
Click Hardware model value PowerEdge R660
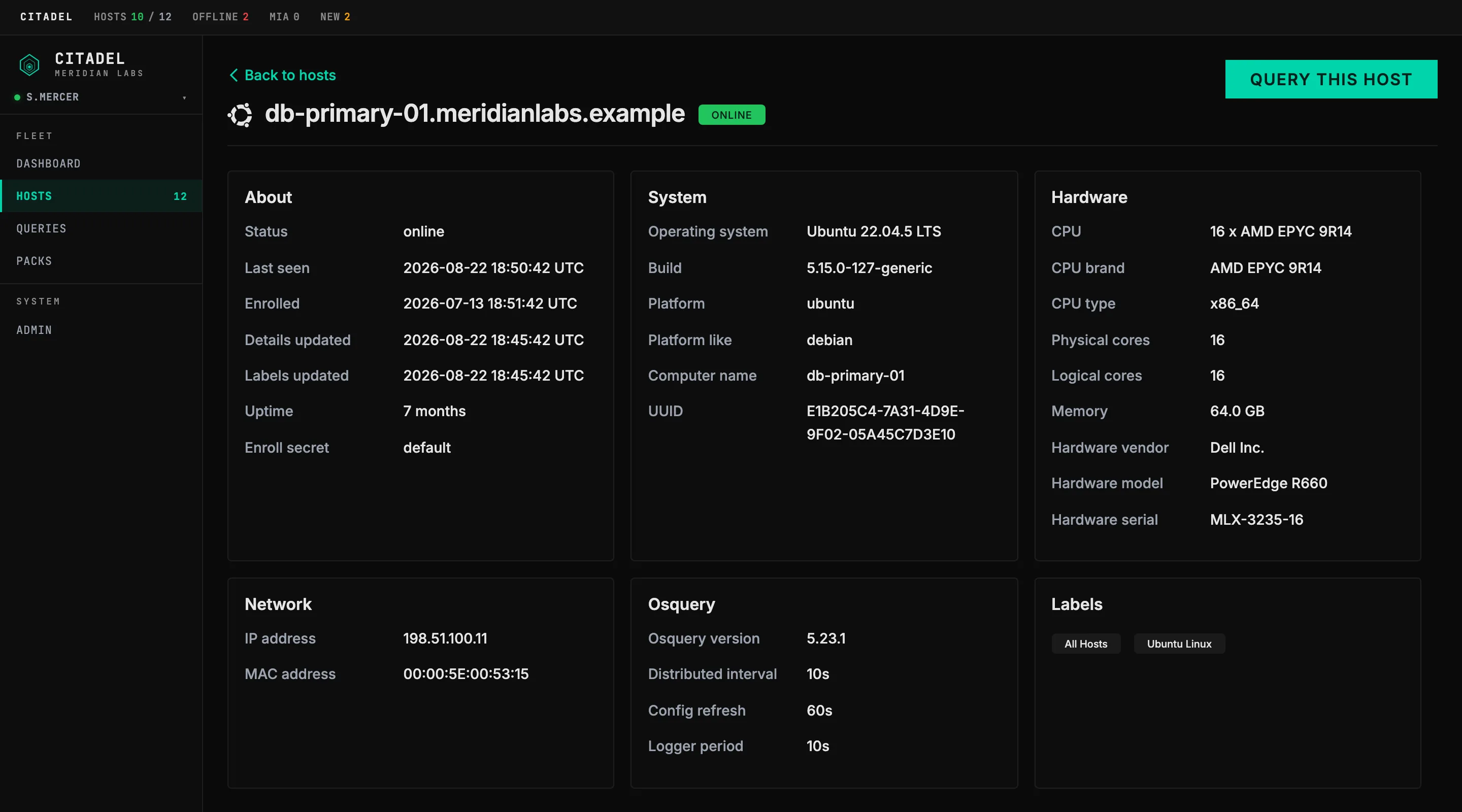pyautogui.click(x=1268, y=484)
